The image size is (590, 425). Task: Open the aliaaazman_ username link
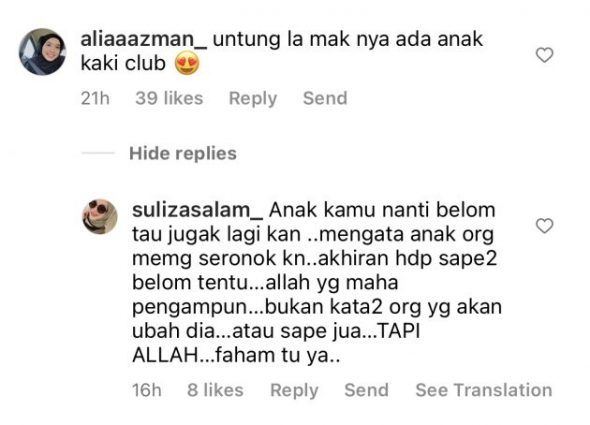point(144,40)
